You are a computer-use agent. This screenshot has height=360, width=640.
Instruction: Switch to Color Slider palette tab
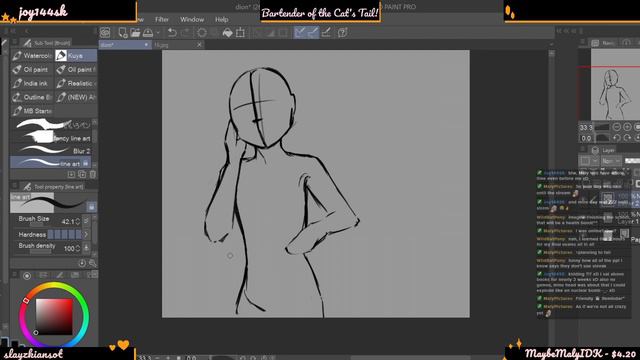point(43,276)
